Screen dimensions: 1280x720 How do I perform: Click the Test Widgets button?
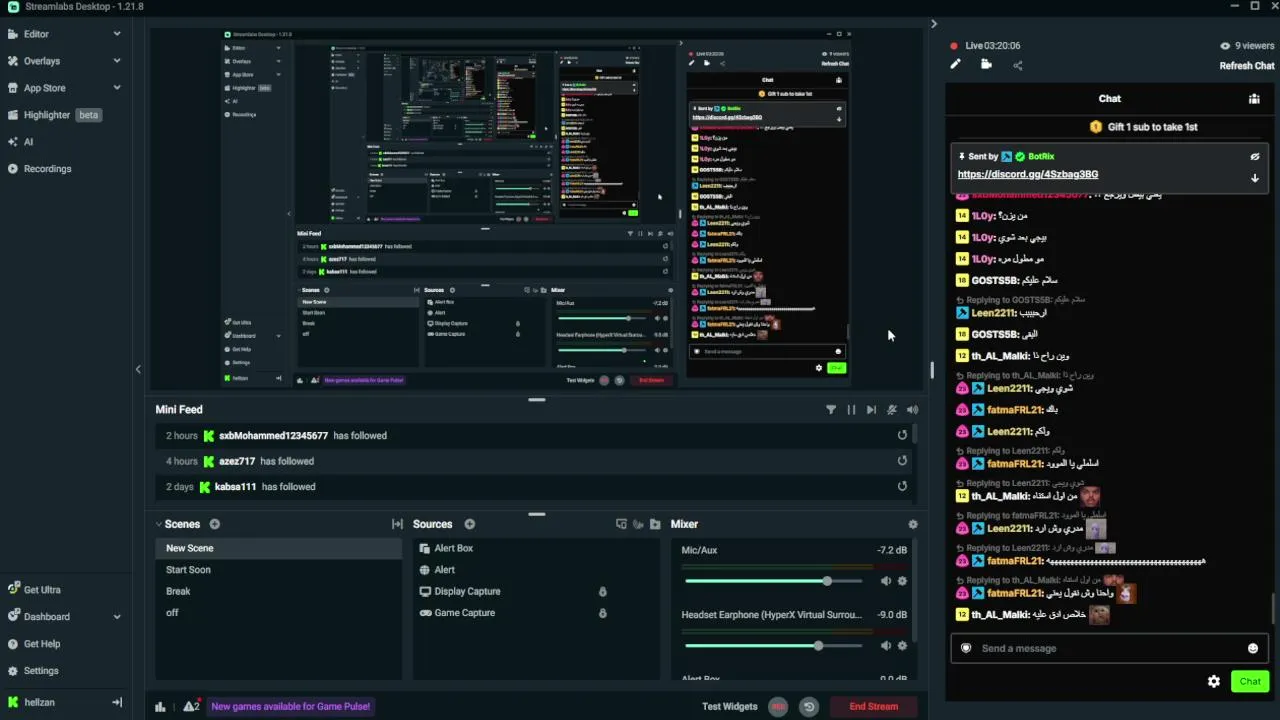pyautogui.click(x=730, y=707)
